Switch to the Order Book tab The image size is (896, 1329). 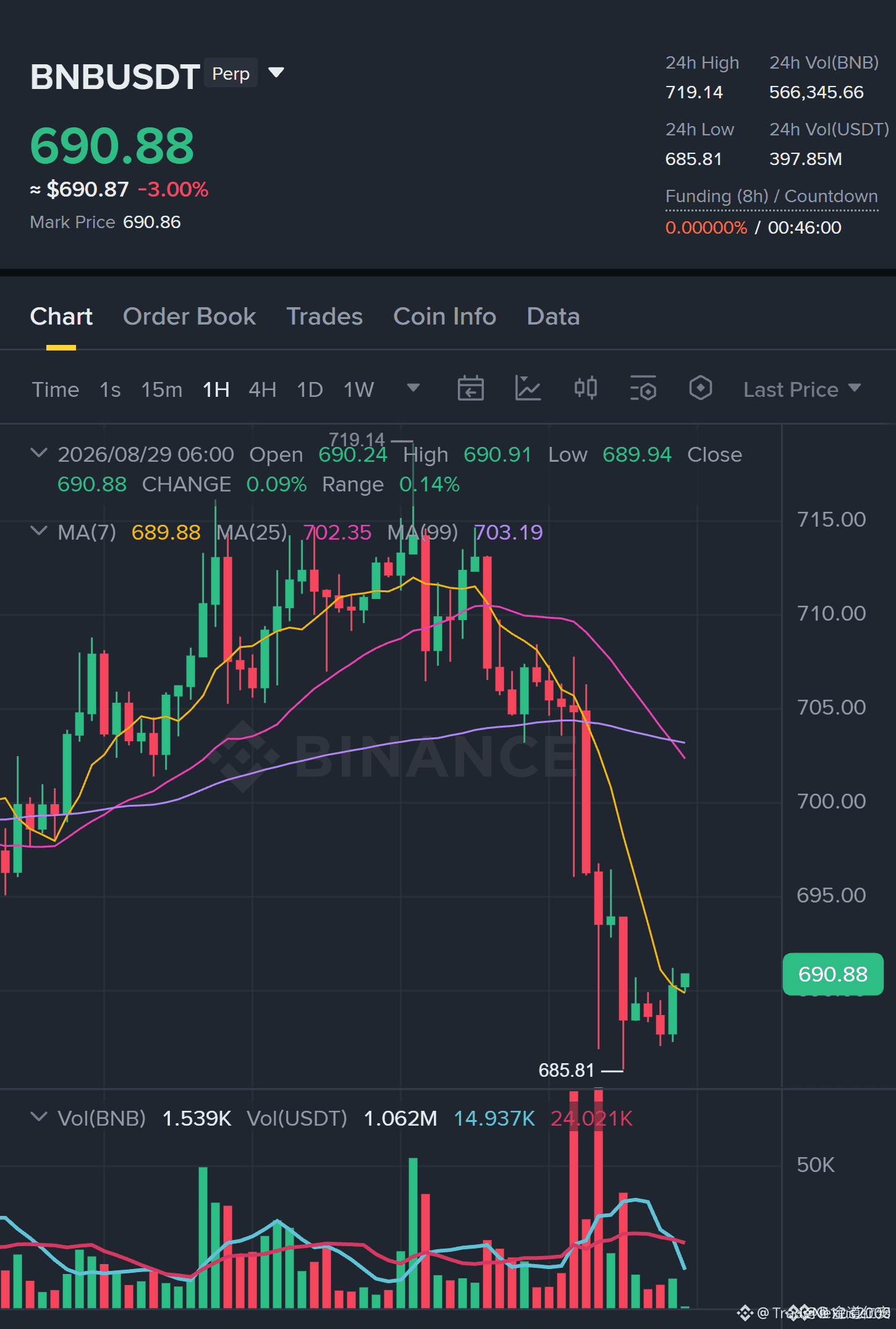189,316
